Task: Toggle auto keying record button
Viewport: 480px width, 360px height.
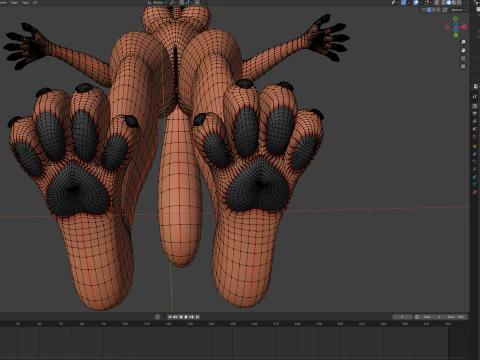Action: click(158, 317)
